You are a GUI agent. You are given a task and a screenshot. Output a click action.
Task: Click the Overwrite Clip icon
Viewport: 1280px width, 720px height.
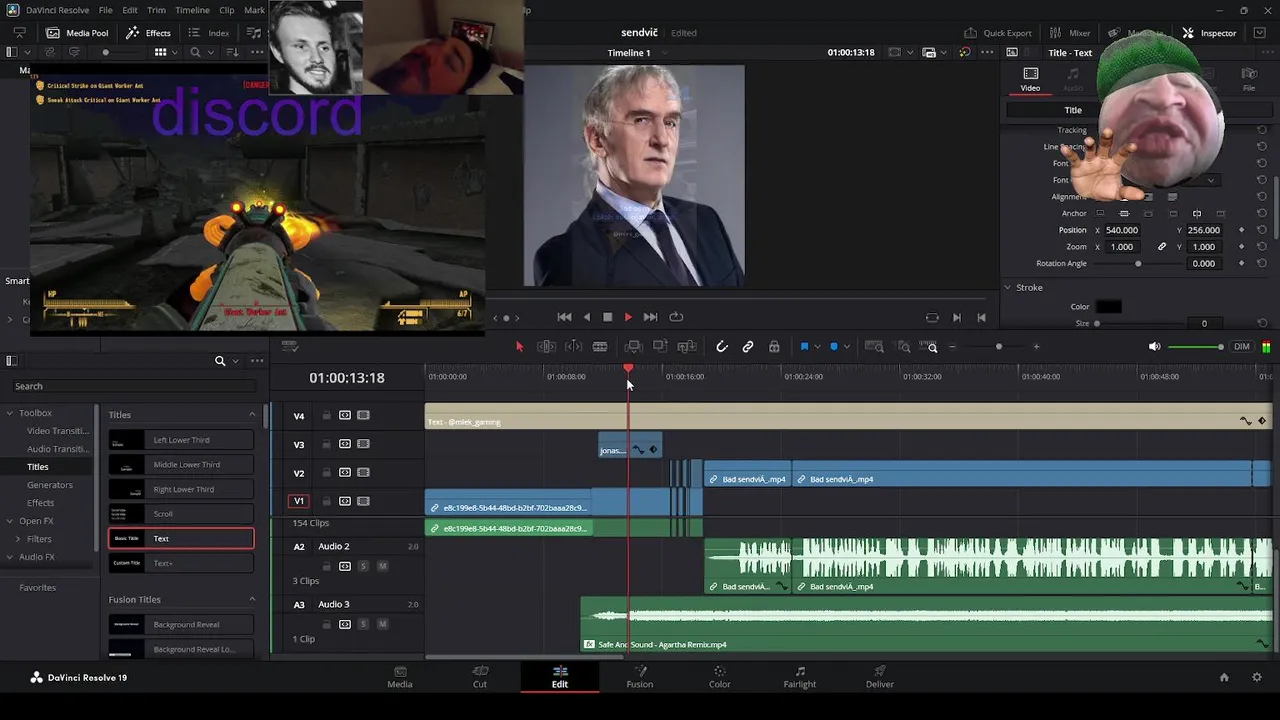(x=660, y=347)
